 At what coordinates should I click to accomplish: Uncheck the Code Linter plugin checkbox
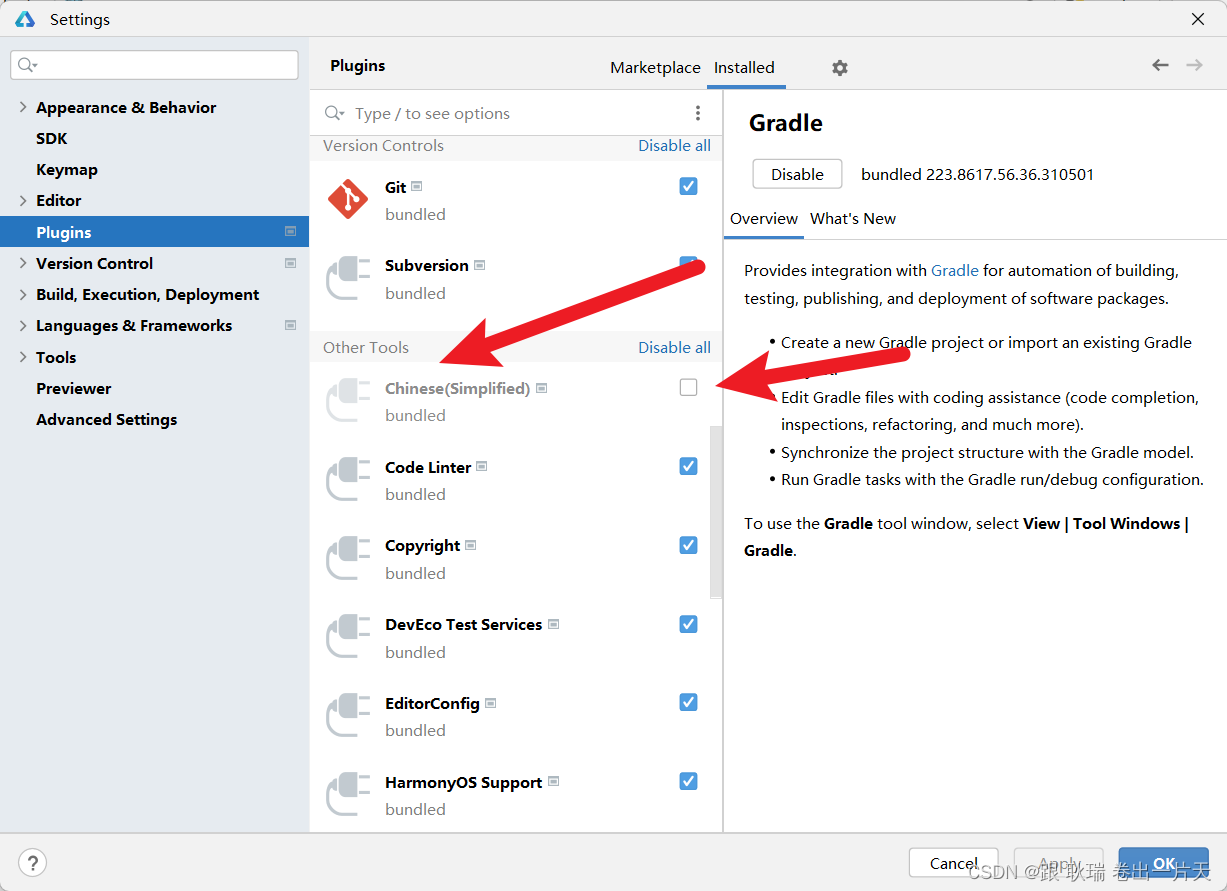coord(688,466)
